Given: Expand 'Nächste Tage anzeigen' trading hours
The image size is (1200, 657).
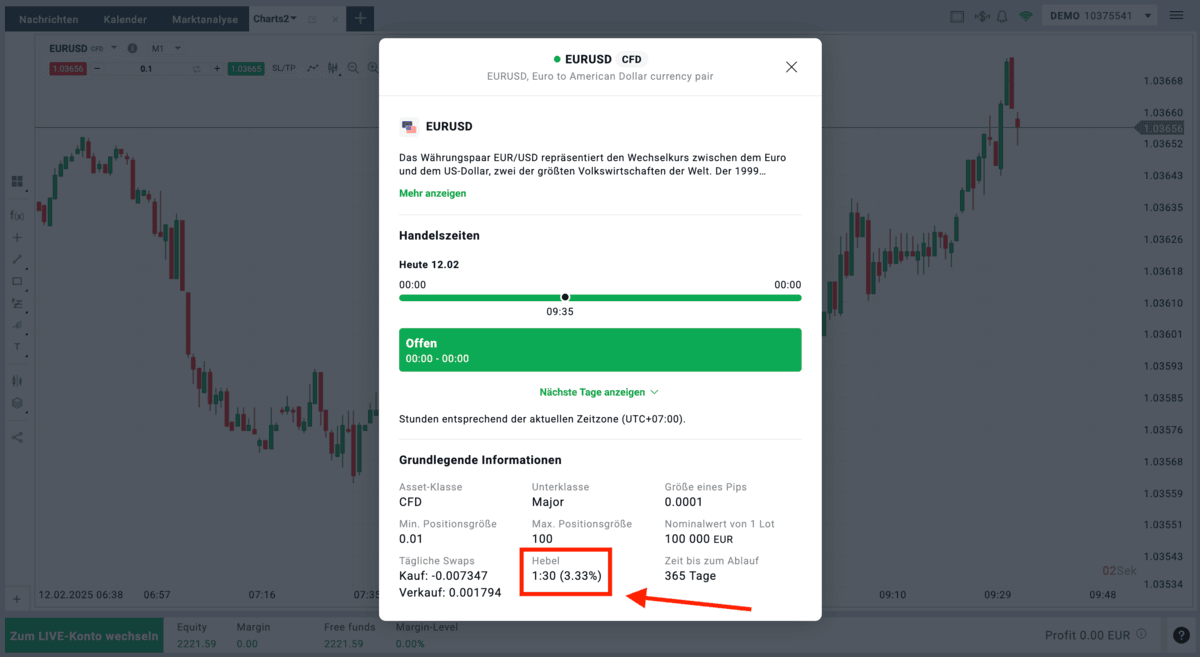Looking at the screenshot, I should [x=599, y=392].
